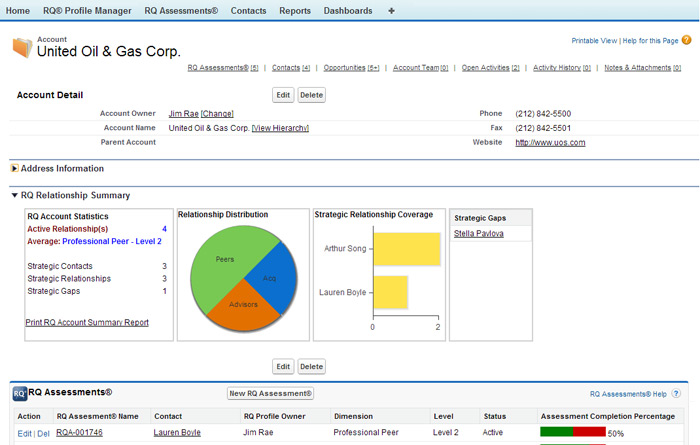This screenshot has width=700, height=445.
Task: Click the Strategic Relationships statistic row
Action: (97, 279)
